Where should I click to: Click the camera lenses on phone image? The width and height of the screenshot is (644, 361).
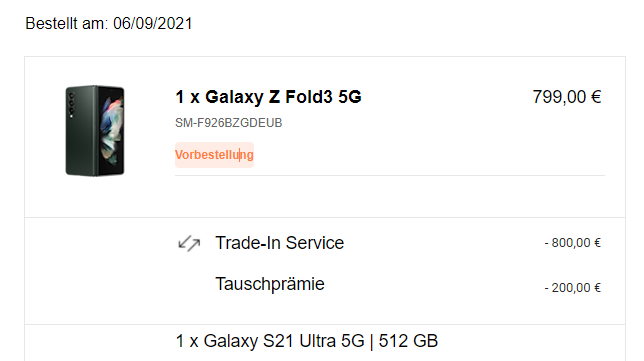71,105
